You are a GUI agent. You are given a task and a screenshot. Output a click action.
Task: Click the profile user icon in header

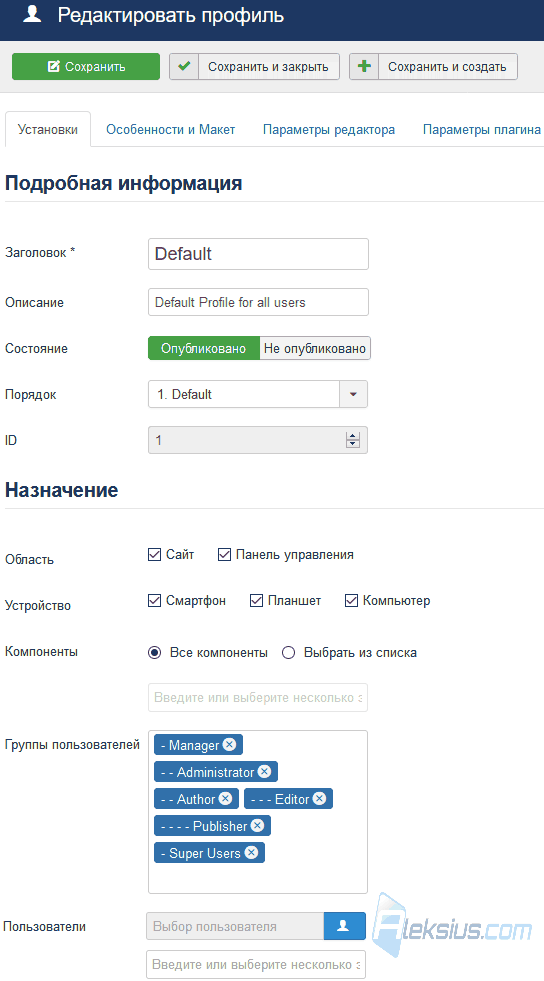tap(32, 14)
